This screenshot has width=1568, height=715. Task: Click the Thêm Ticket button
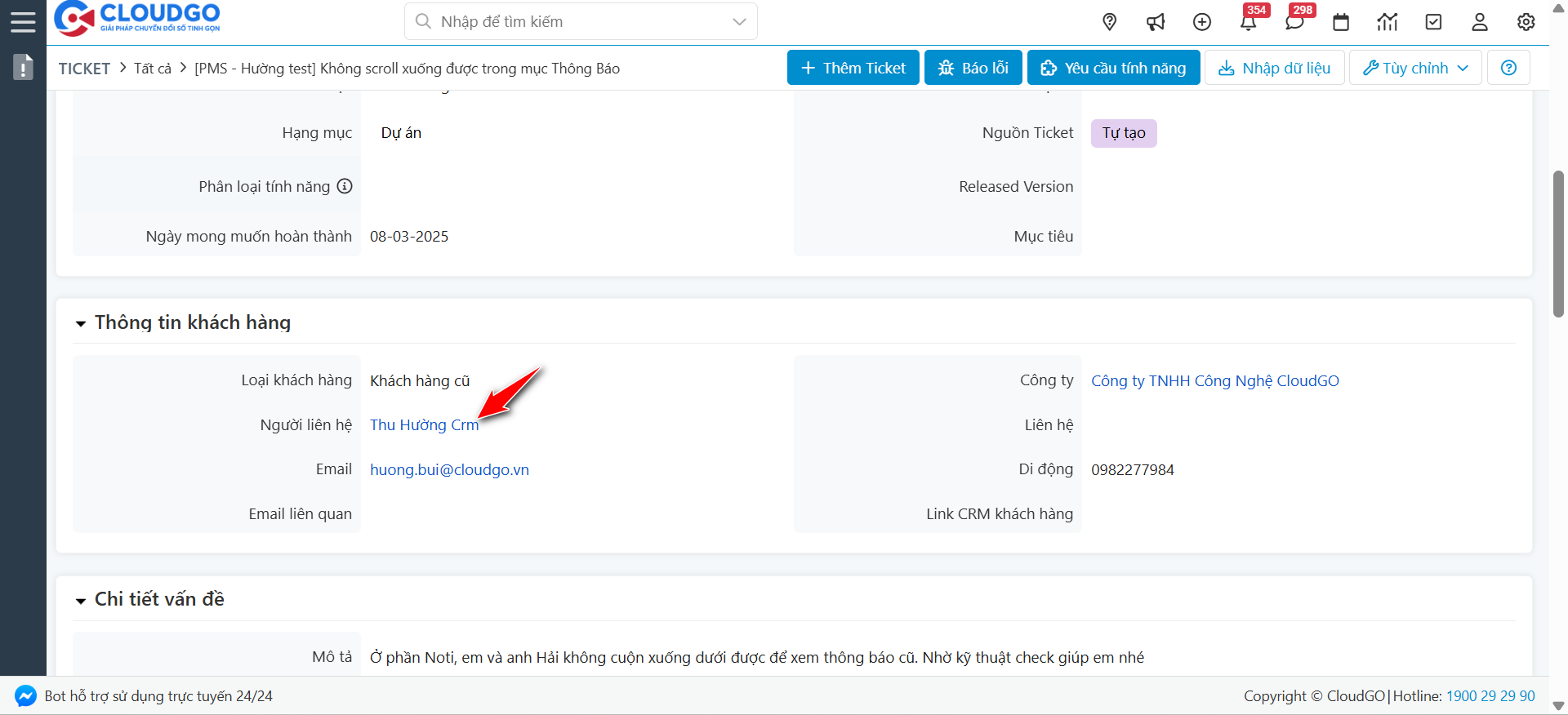click(853, 68)
